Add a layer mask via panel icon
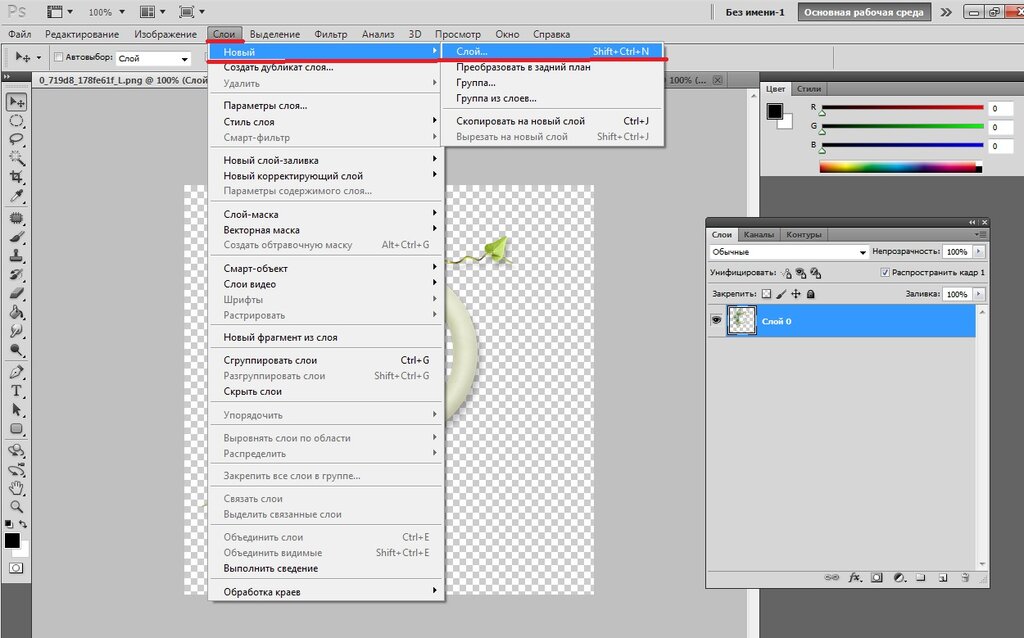The height and width of the screenshot is (638, 1024). coord(877,577)
